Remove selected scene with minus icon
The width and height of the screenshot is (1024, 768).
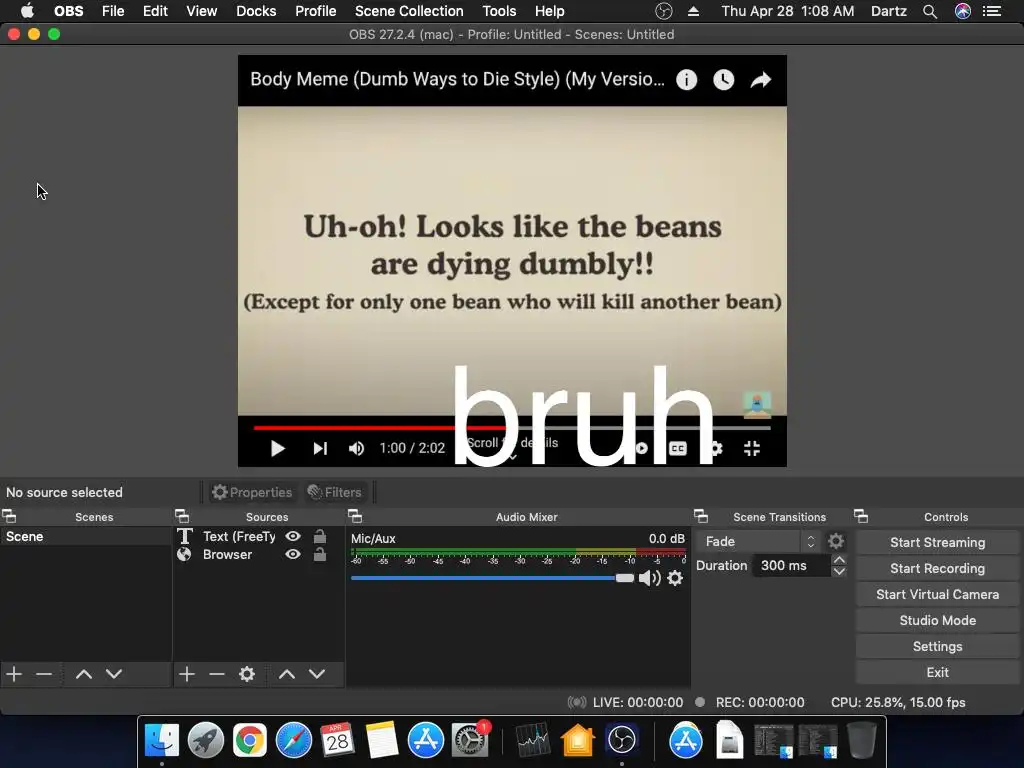point(44,674)
